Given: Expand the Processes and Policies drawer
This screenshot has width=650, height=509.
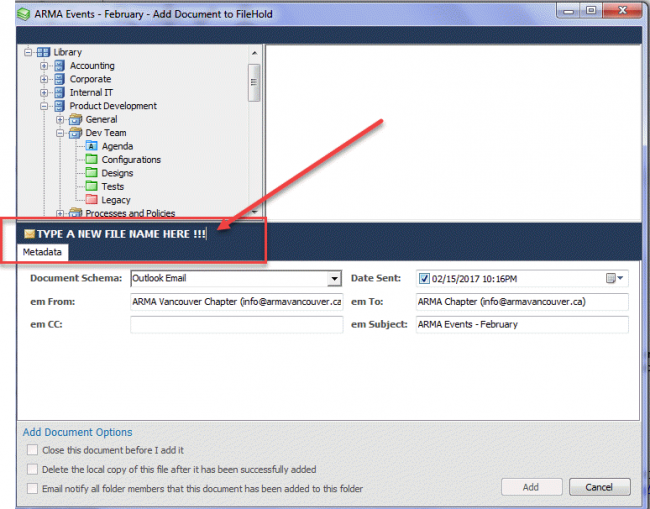Looking at the screenshot, I should [60, 213].
